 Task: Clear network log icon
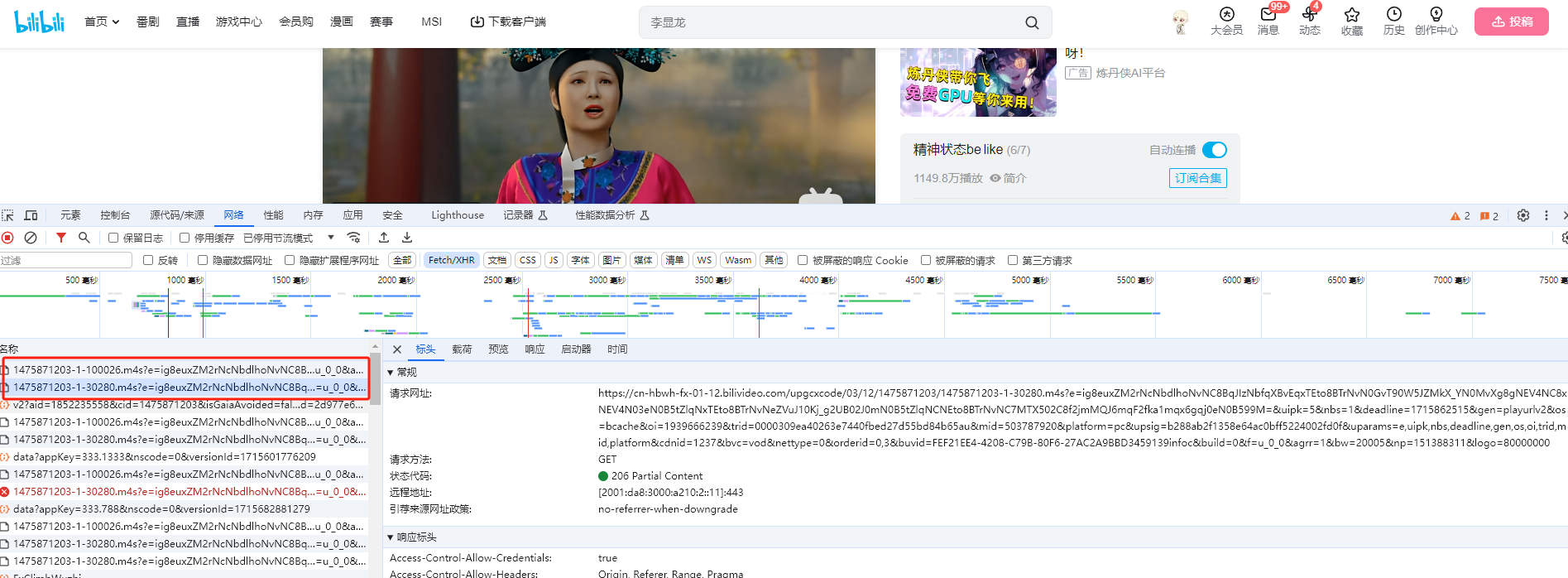coord(31,238)
